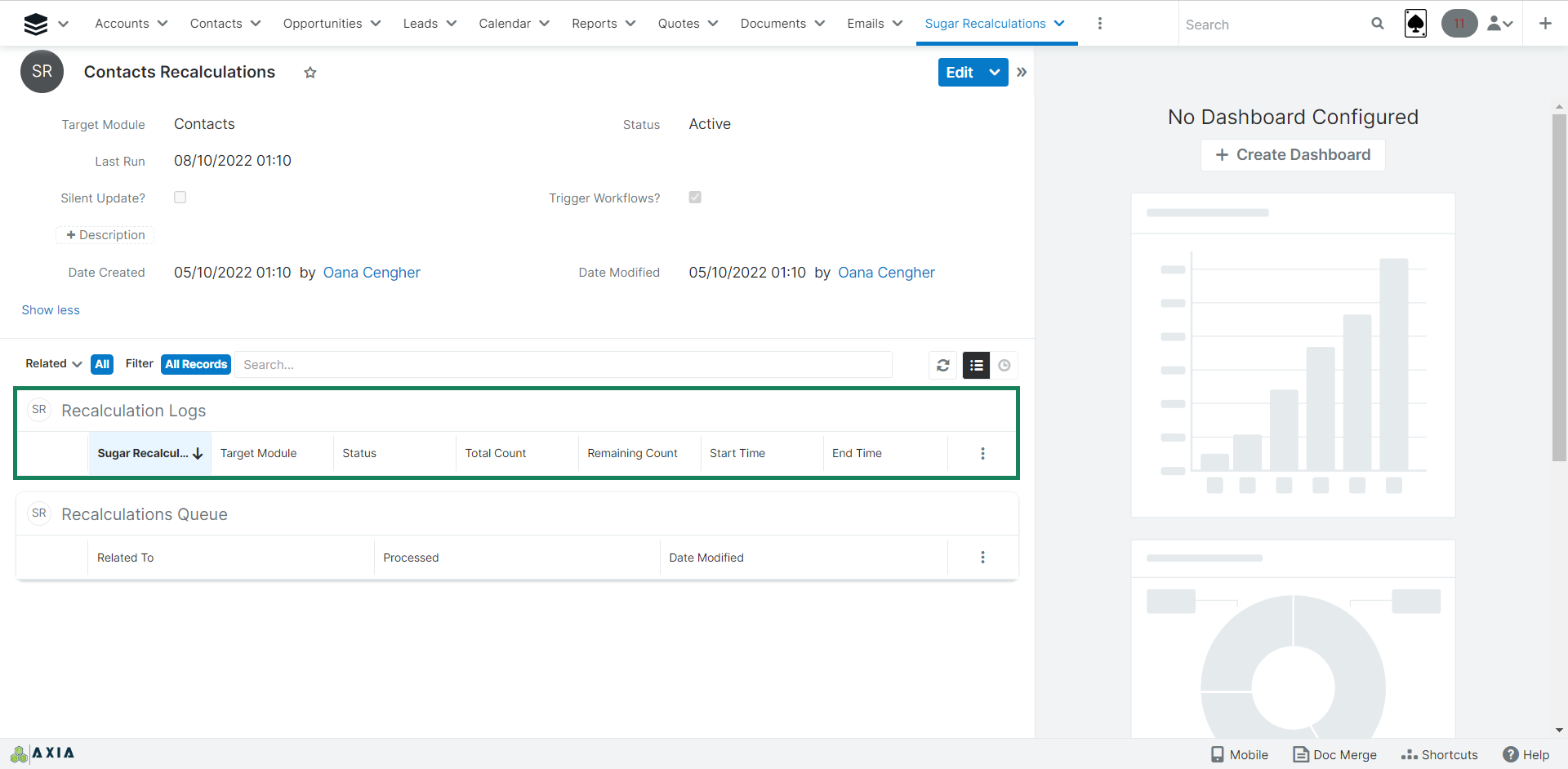Expand the Reports module dropdown
Image resolution: width=1568 pixels, height=769 pixels.
[x=630, y=24]
